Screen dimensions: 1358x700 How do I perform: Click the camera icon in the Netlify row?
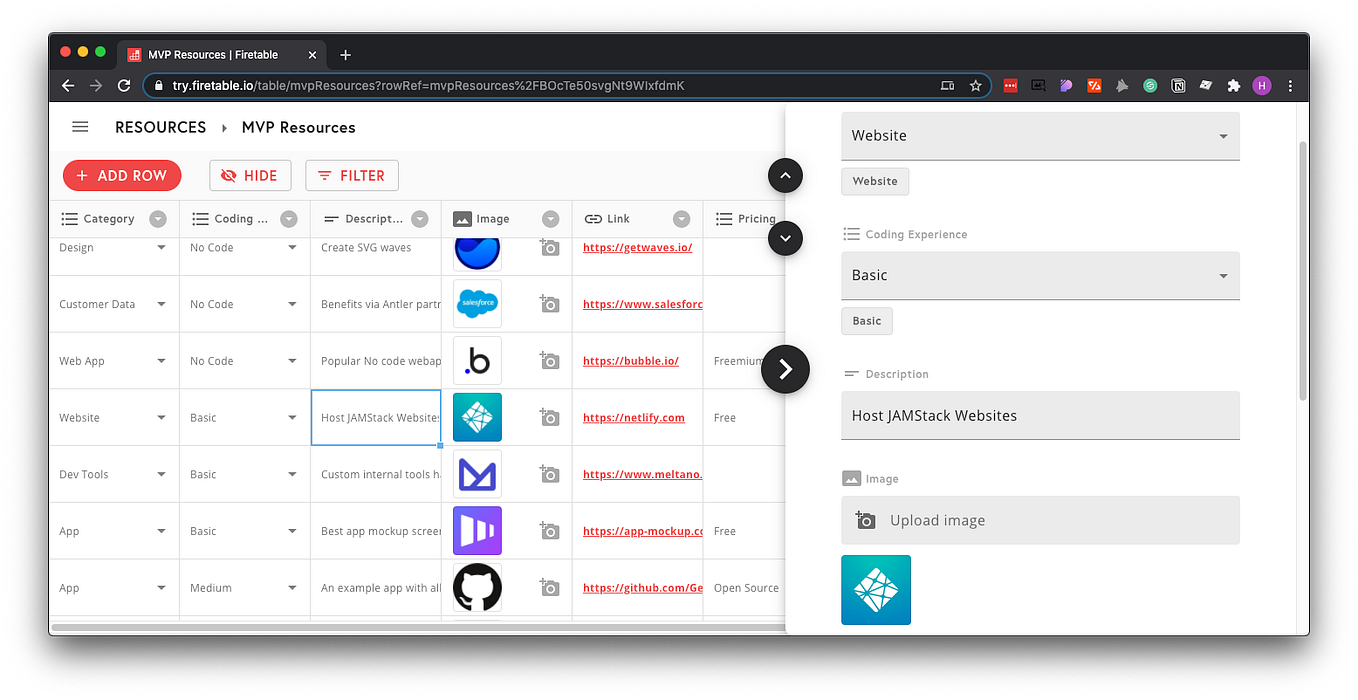549,417
